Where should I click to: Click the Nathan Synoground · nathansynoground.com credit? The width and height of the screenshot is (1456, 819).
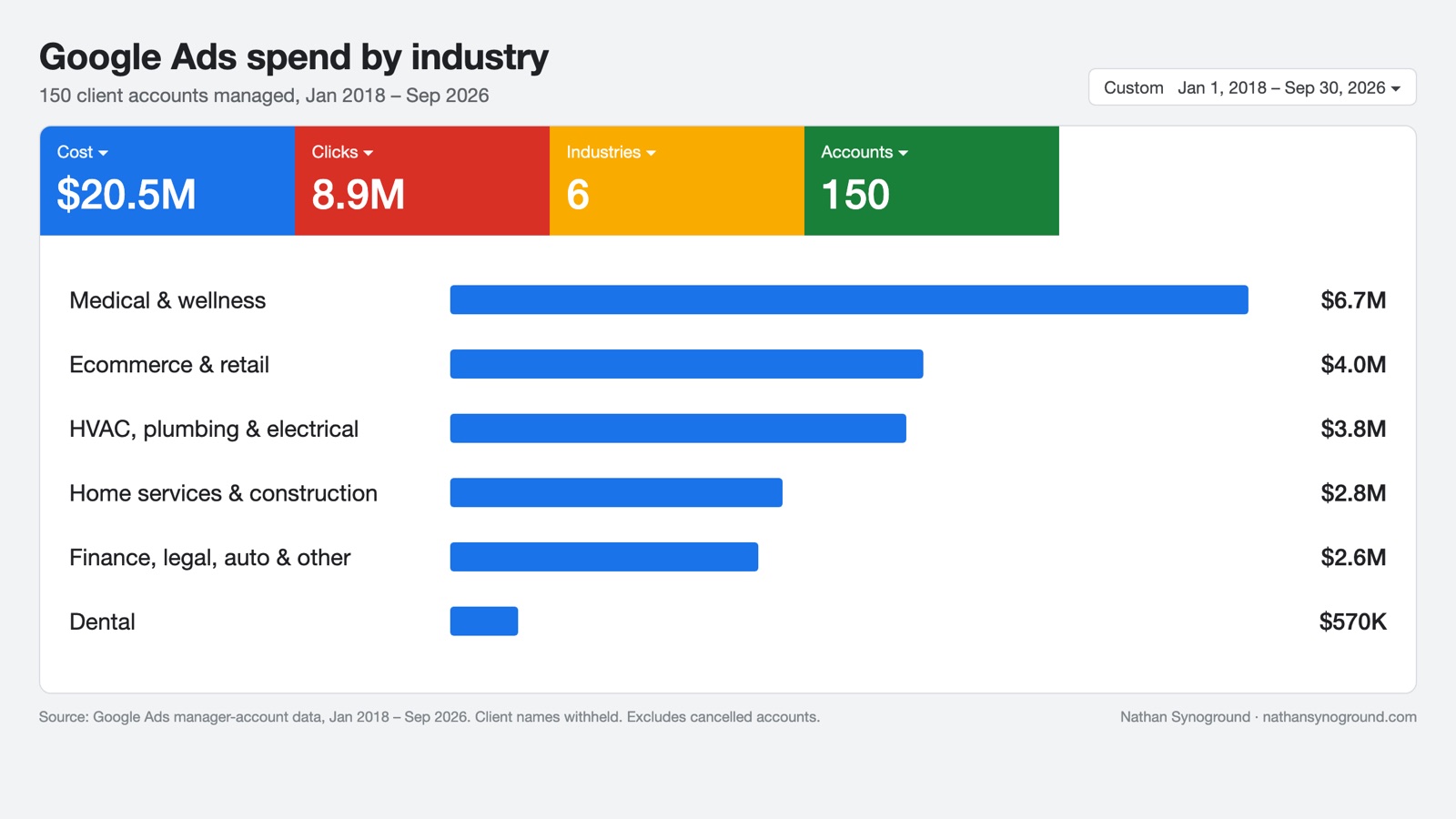coord(1269,717)
